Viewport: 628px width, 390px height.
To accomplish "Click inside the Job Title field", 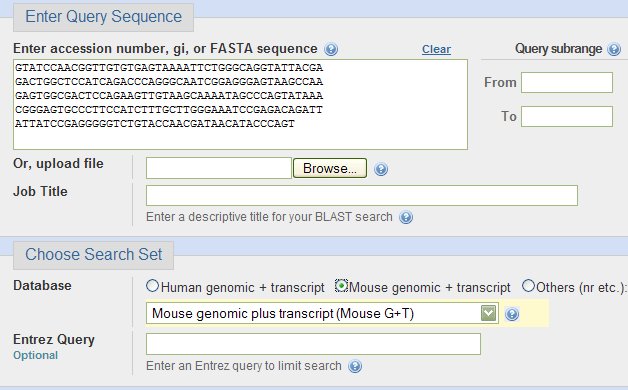I will tap(362, 195).
